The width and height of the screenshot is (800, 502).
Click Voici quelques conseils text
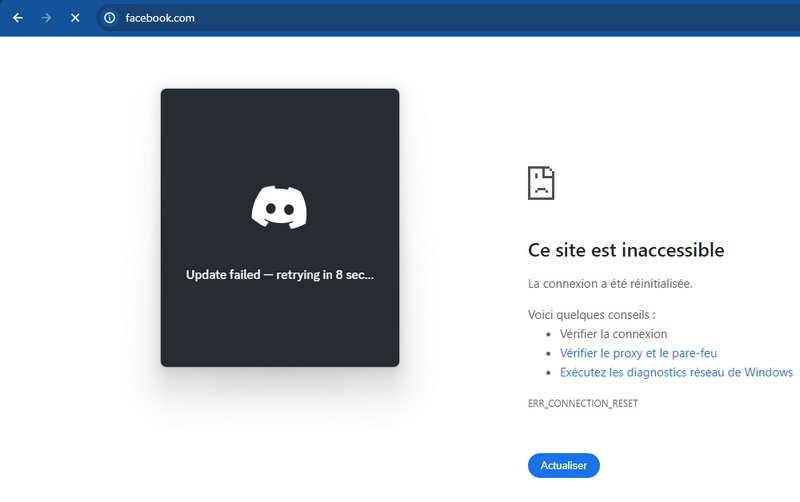click(592, 315)
